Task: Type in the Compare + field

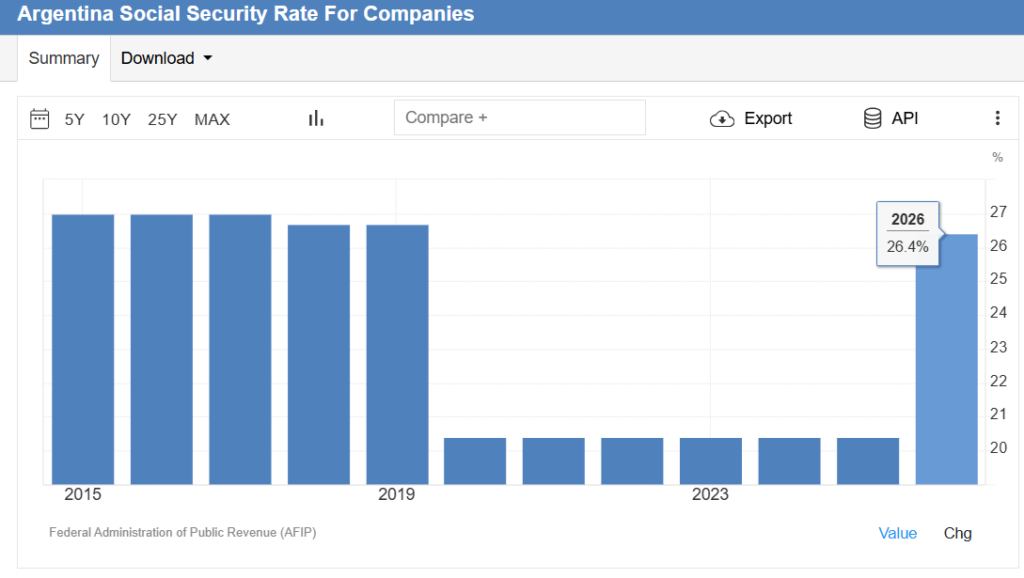Action: [x=519, y=117]
